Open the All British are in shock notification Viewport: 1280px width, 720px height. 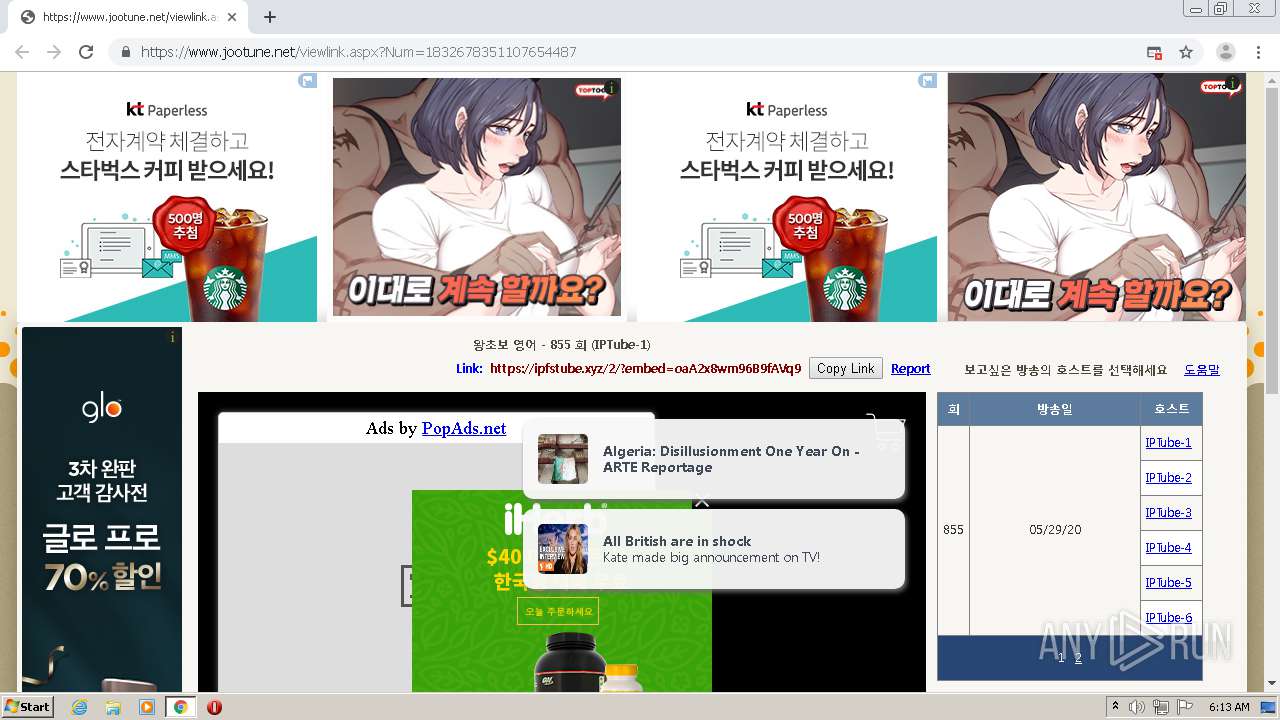click(x=714, y=549)
